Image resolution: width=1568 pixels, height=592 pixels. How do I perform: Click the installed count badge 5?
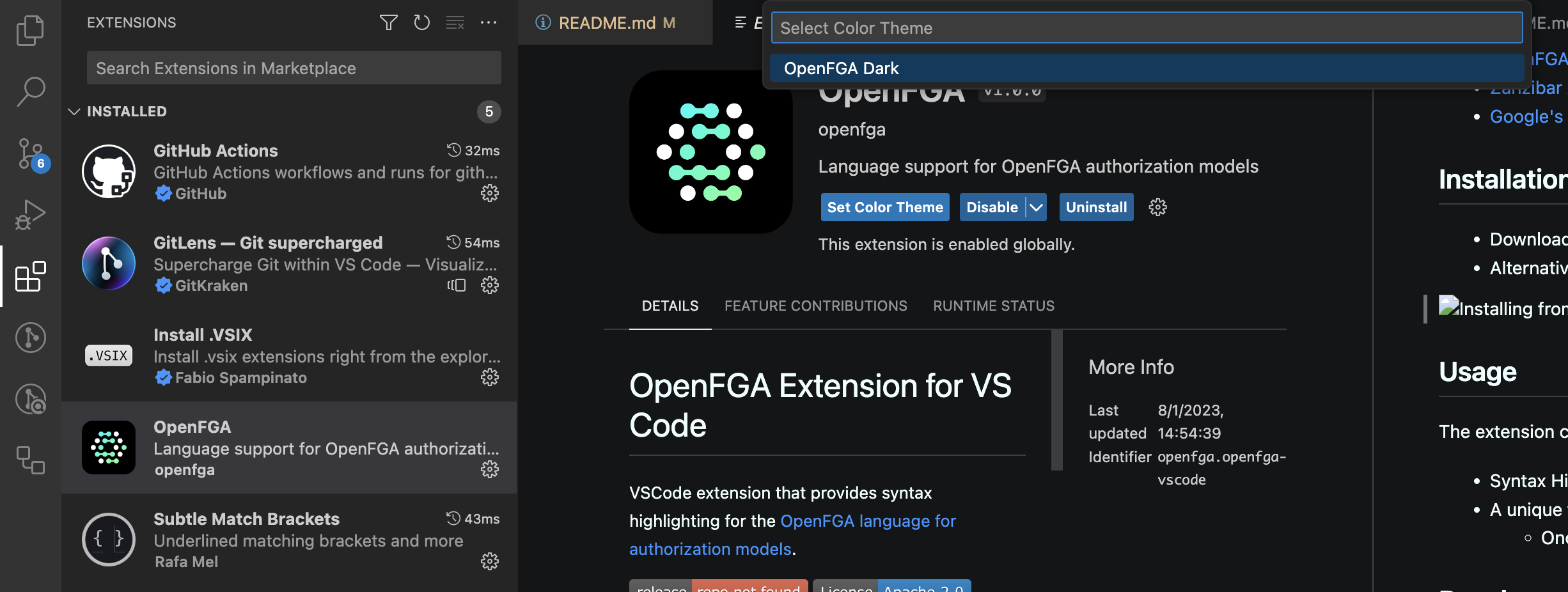click(x=489, y=112)
